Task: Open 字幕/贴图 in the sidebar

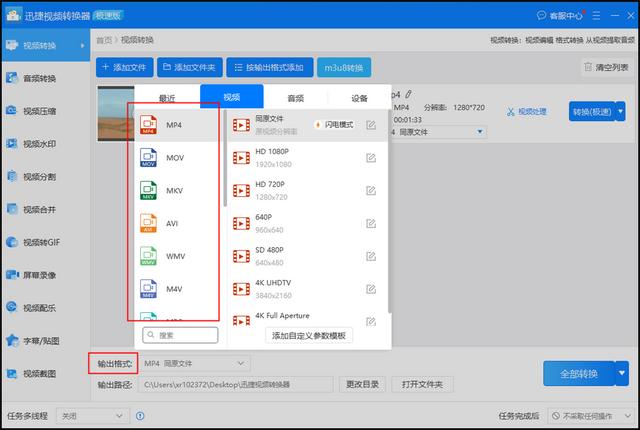Action: coord(45,341)
